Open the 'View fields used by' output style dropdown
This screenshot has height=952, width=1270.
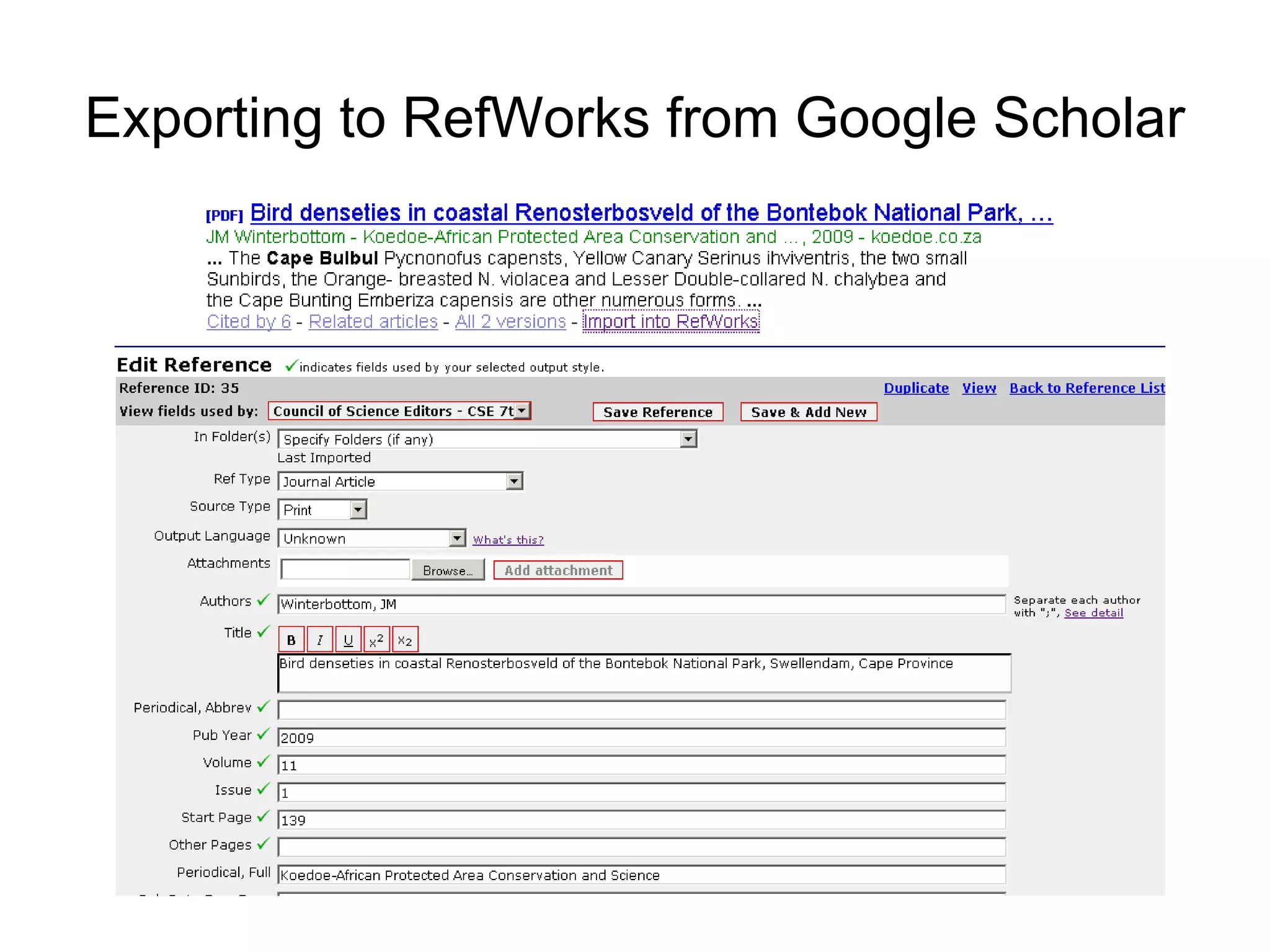[x=399, y=411]
